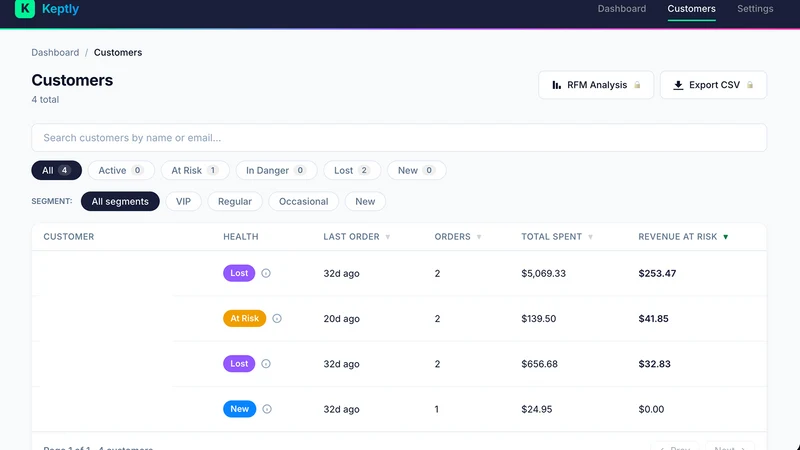Screen dimensions: 800x450
Task: Focus the customer search field
Action: pos(399,138)
